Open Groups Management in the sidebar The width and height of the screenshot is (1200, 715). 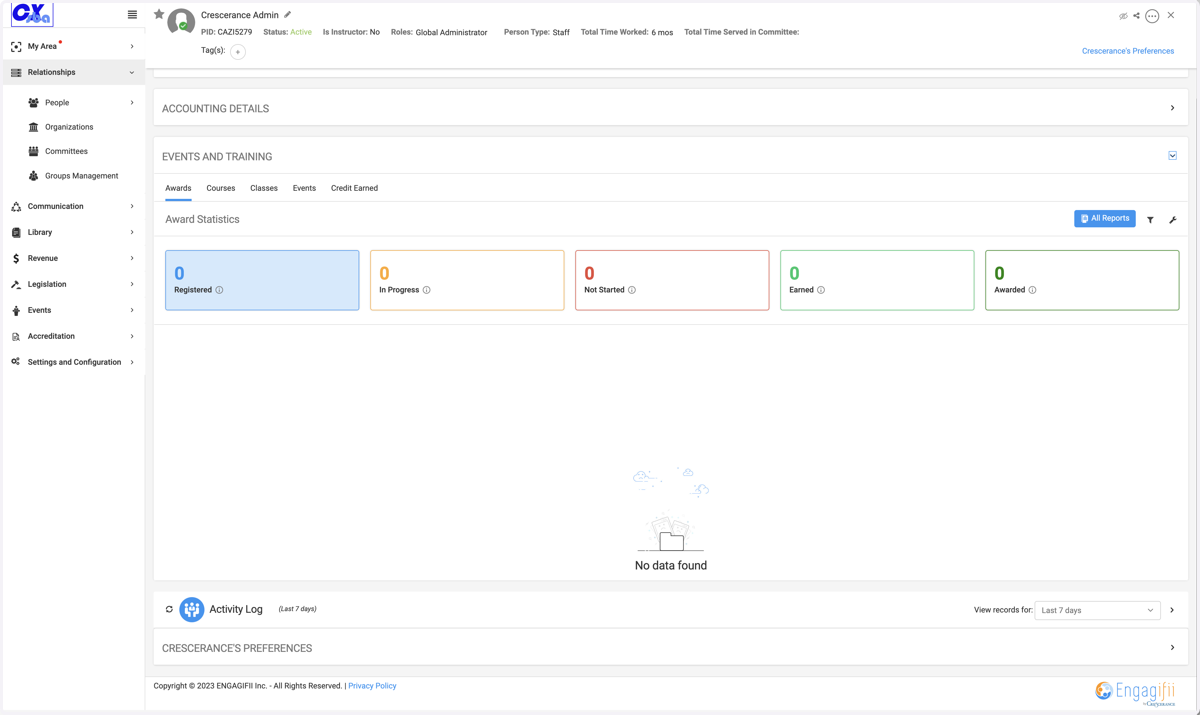point(82,176)
